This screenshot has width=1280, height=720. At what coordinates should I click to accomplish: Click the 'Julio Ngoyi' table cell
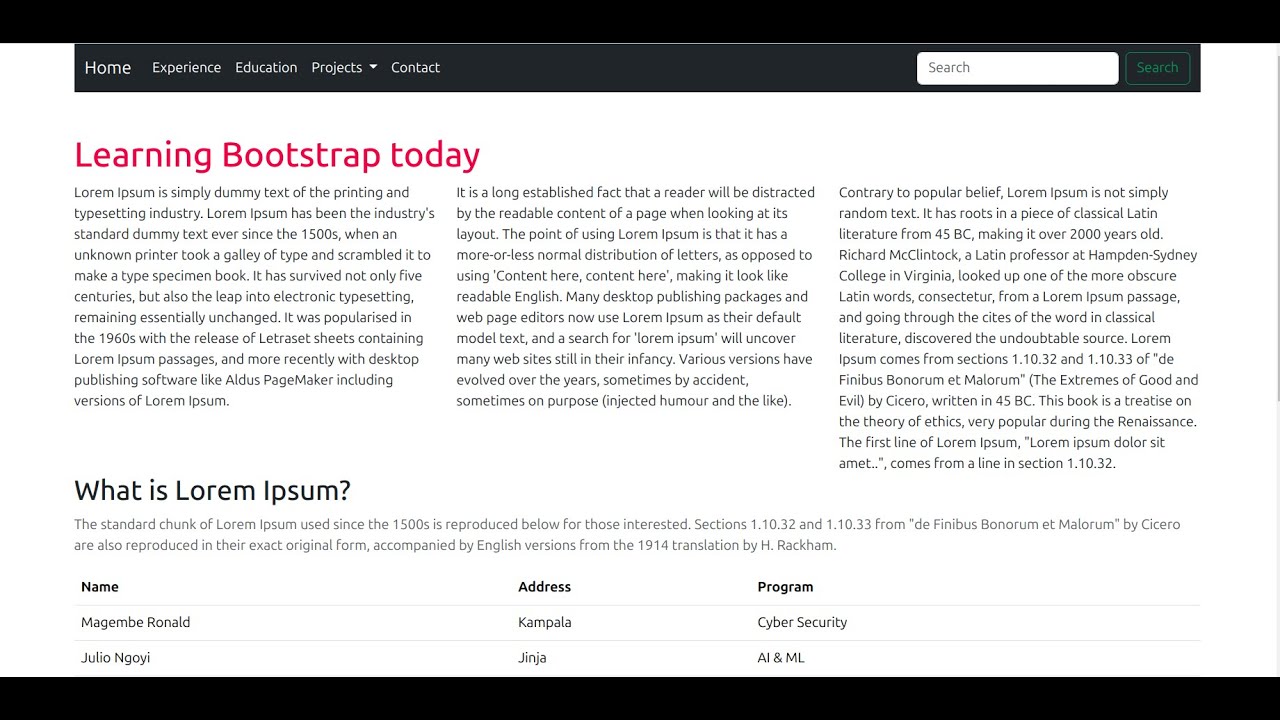tap(292, 658)
